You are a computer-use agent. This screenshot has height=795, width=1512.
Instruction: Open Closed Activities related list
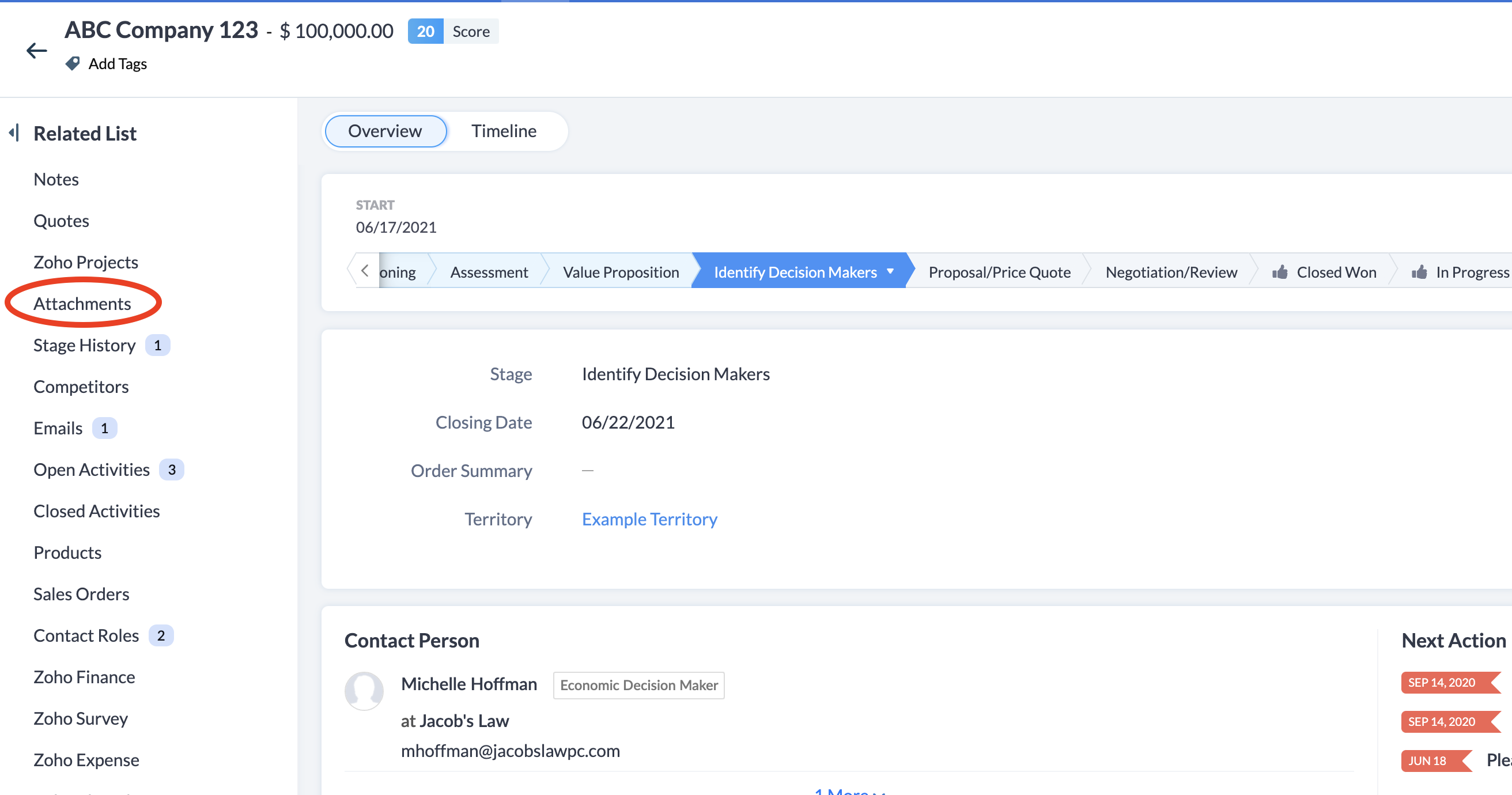(x=96, y=511)
